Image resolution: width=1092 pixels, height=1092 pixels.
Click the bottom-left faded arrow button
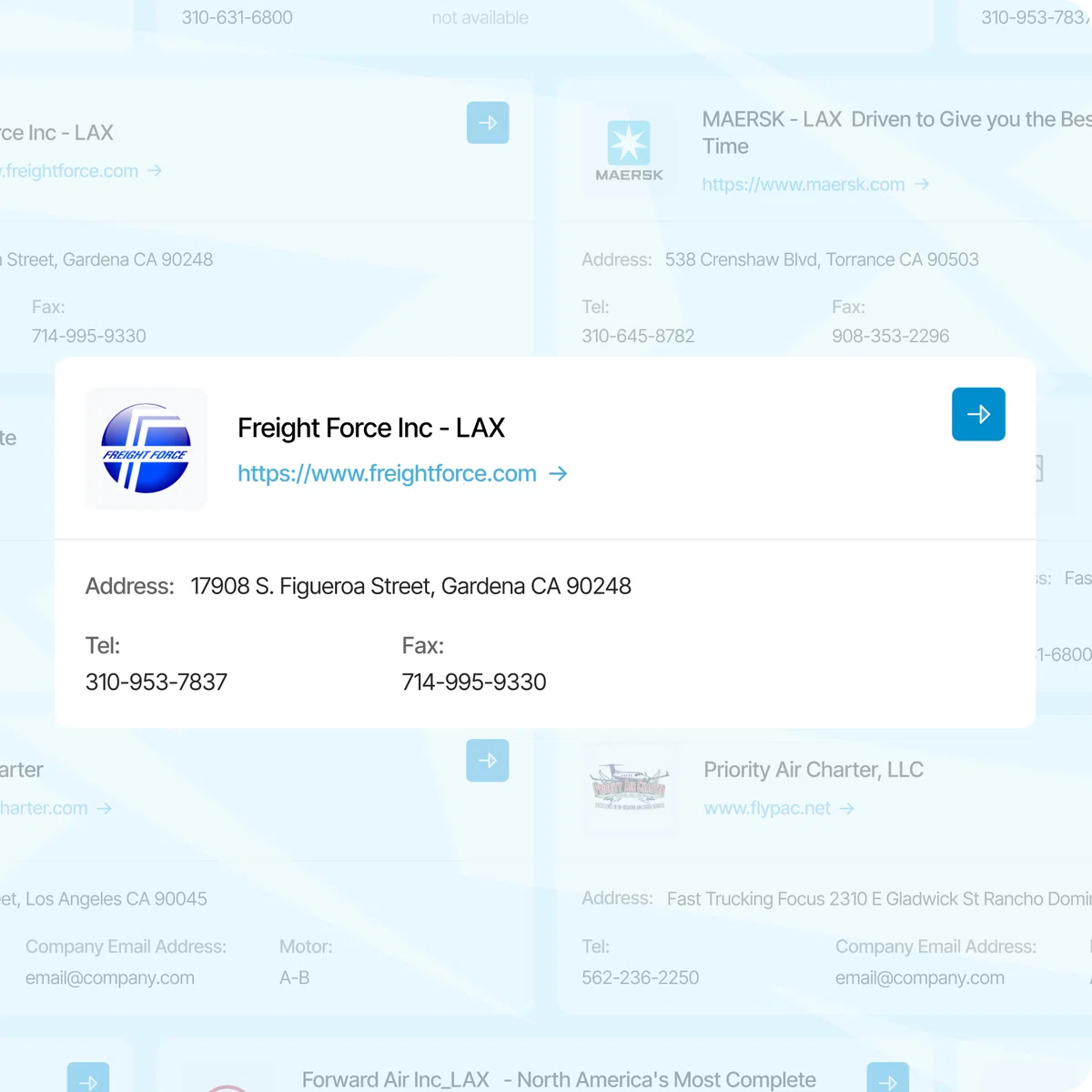tap(88, 1077)
